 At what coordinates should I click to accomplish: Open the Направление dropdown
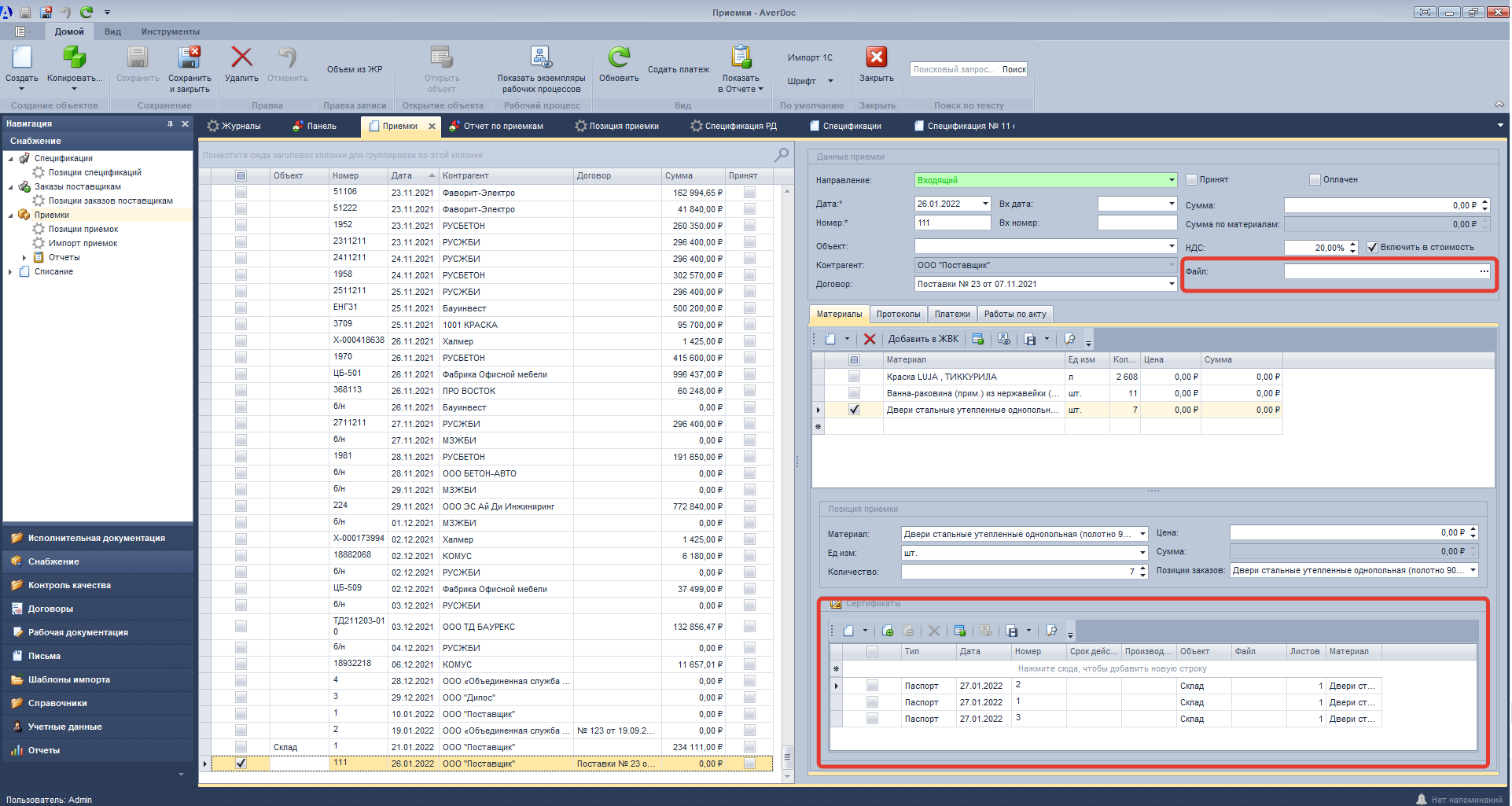[x=1171, y=180]
